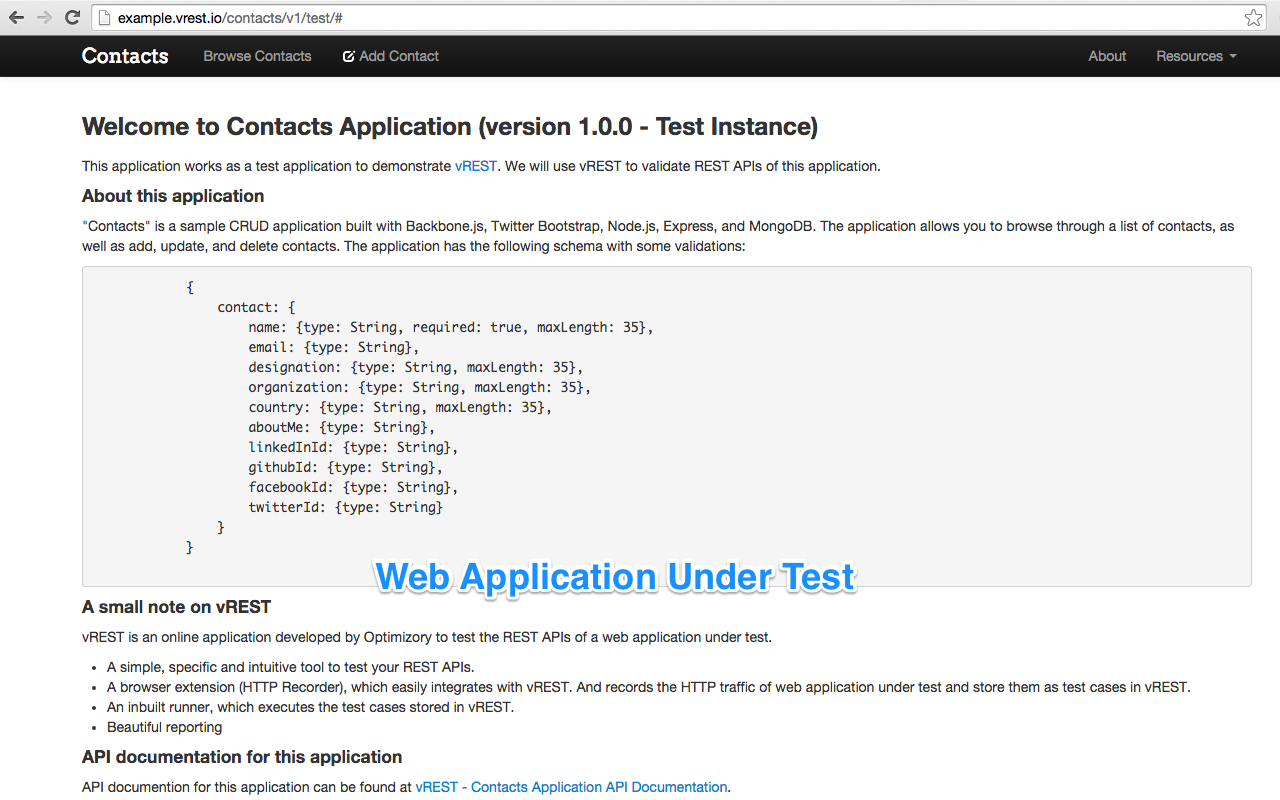
Task: Click the schema line starting with 'designation:'
Action: [x=416, y=367]
